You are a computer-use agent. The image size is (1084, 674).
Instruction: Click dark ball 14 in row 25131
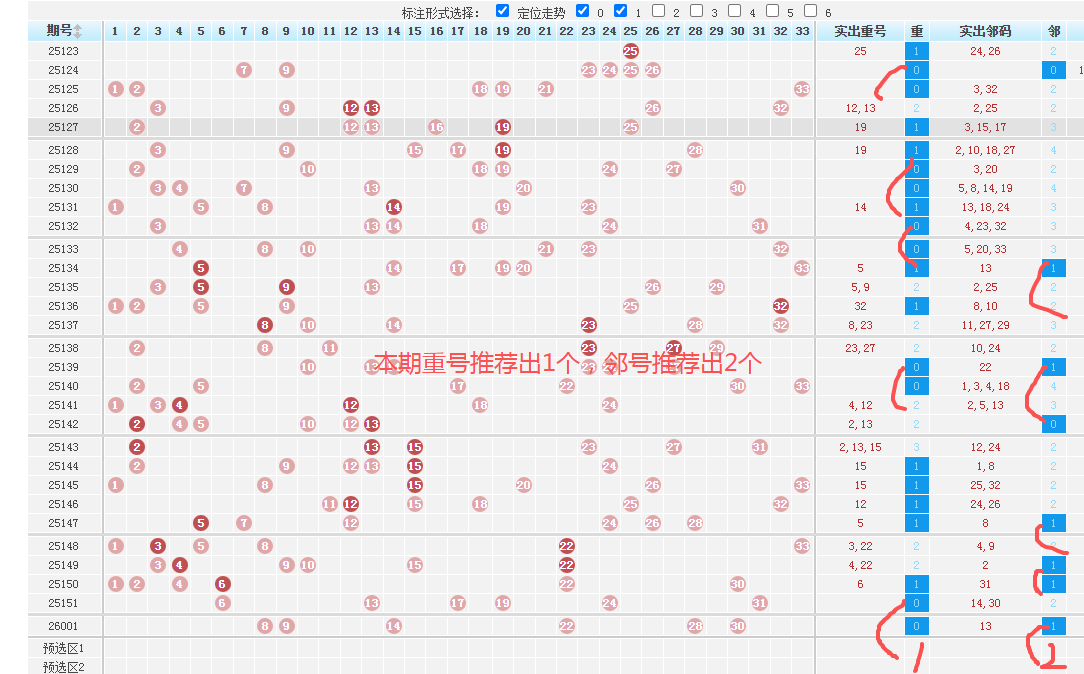[x=393, y=207]
